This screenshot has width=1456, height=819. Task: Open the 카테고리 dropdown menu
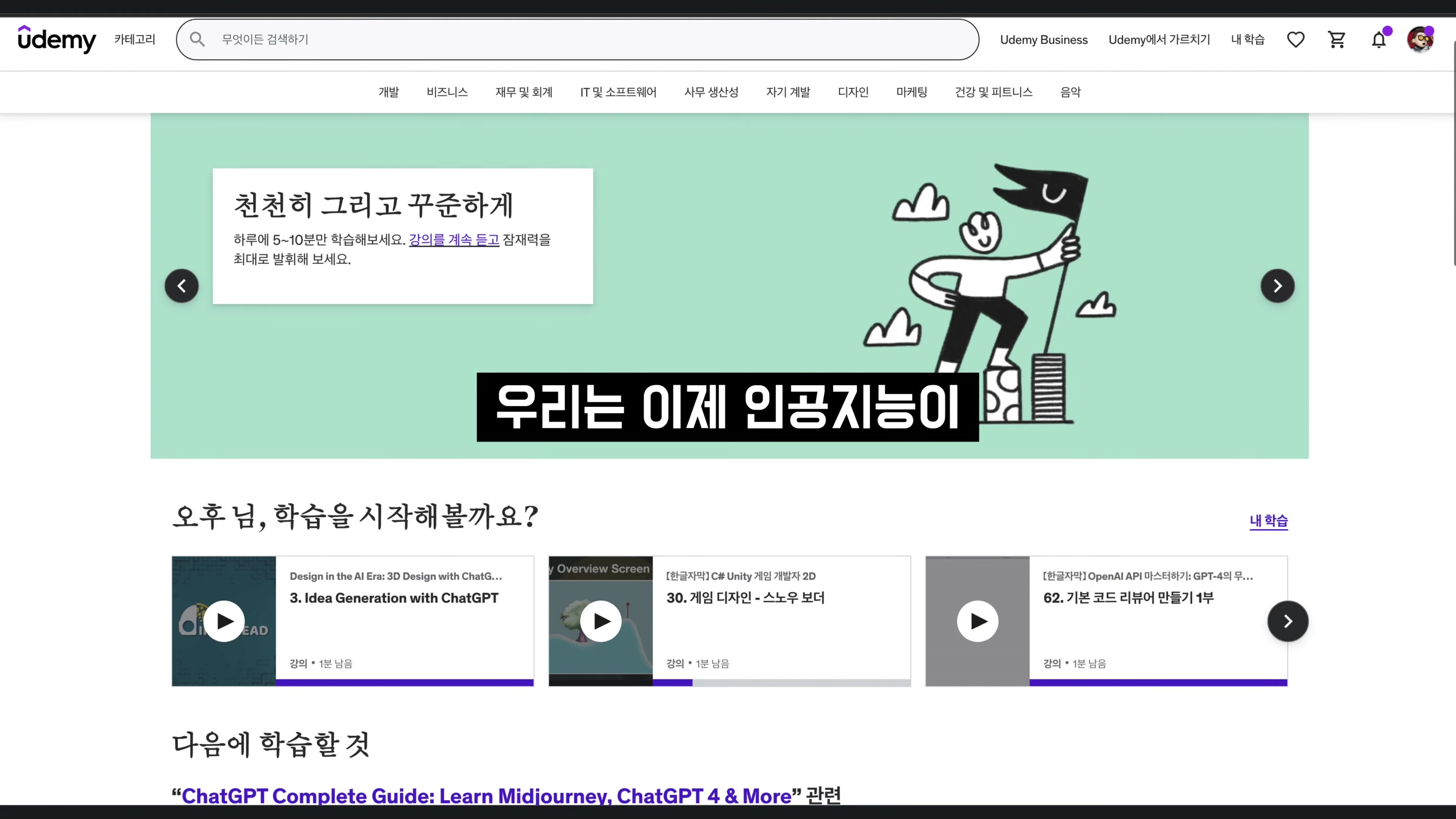(134, 40)
